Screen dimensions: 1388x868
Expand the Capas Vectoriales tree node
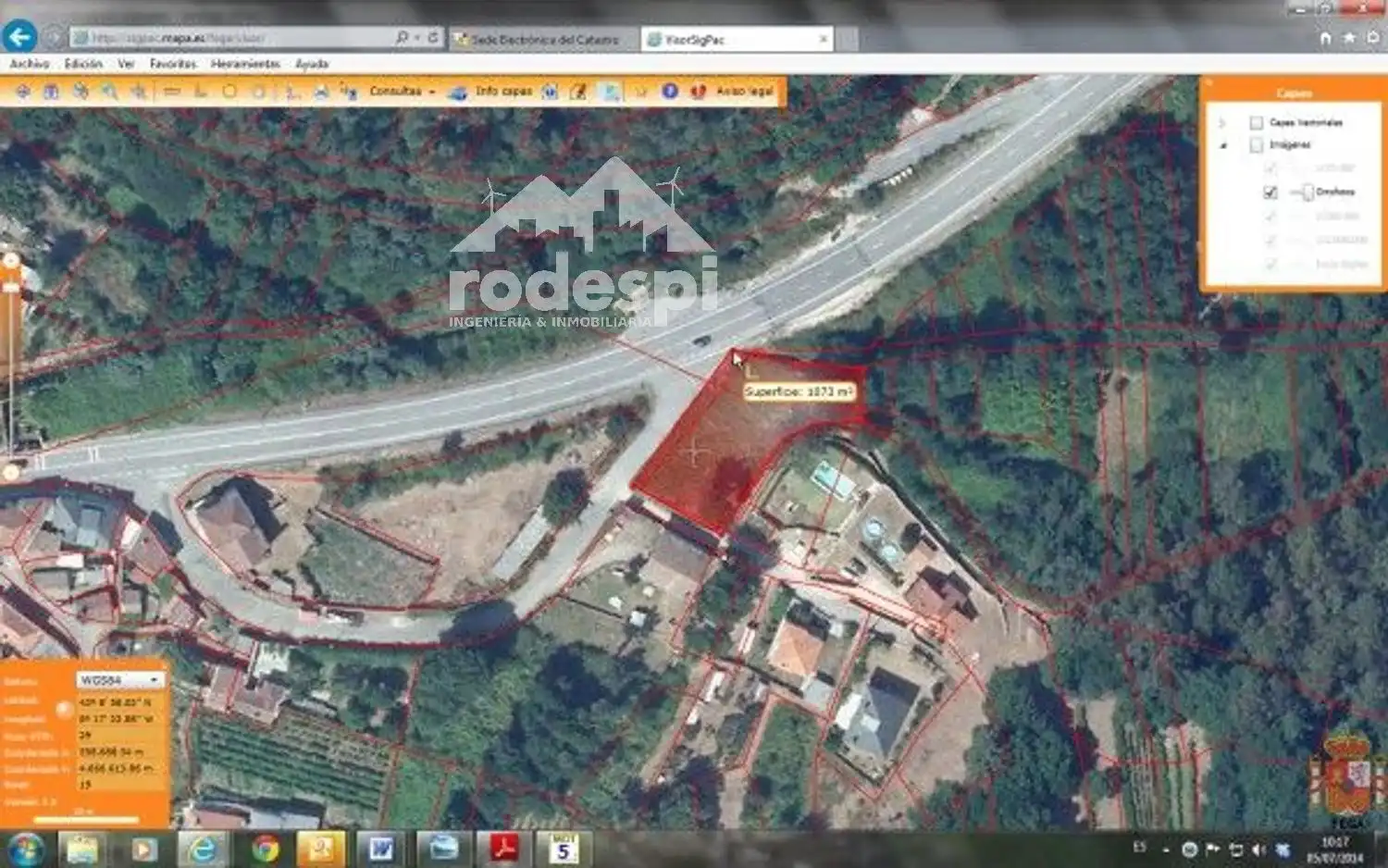(x=1221, y=123)
